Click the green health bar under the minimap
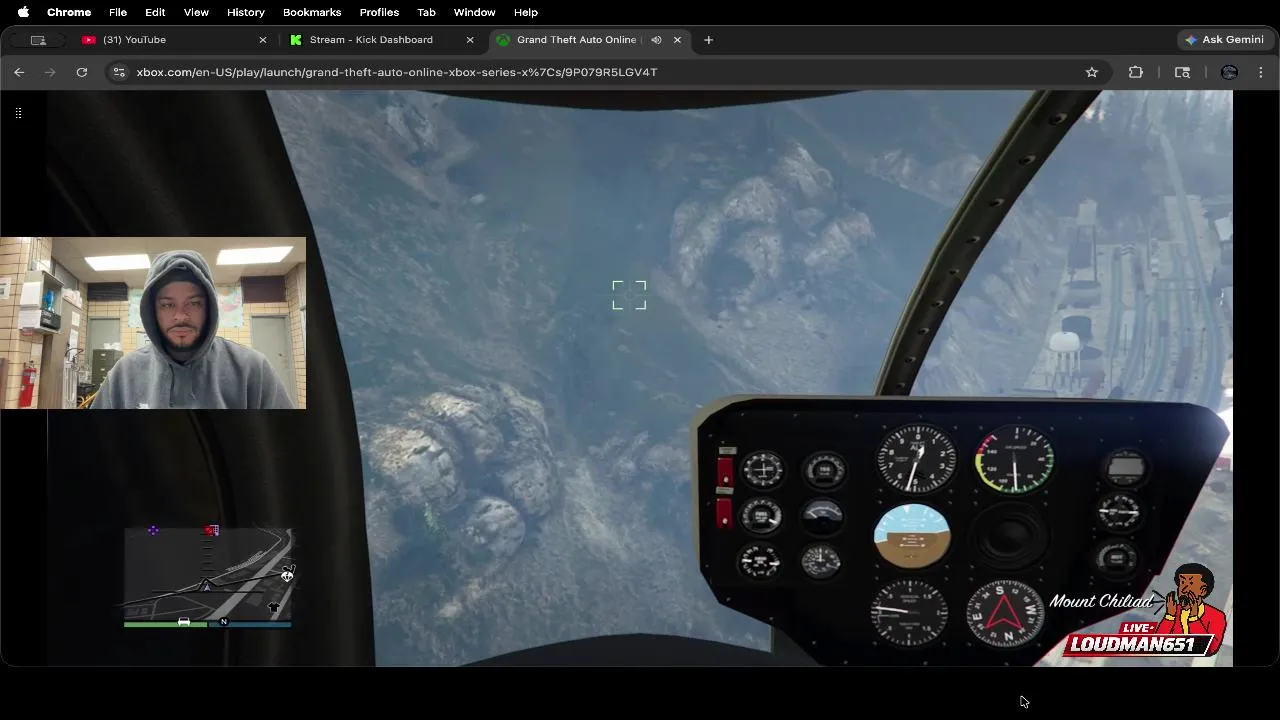This screenshot has width=1280, height=720. pos(165,624)
